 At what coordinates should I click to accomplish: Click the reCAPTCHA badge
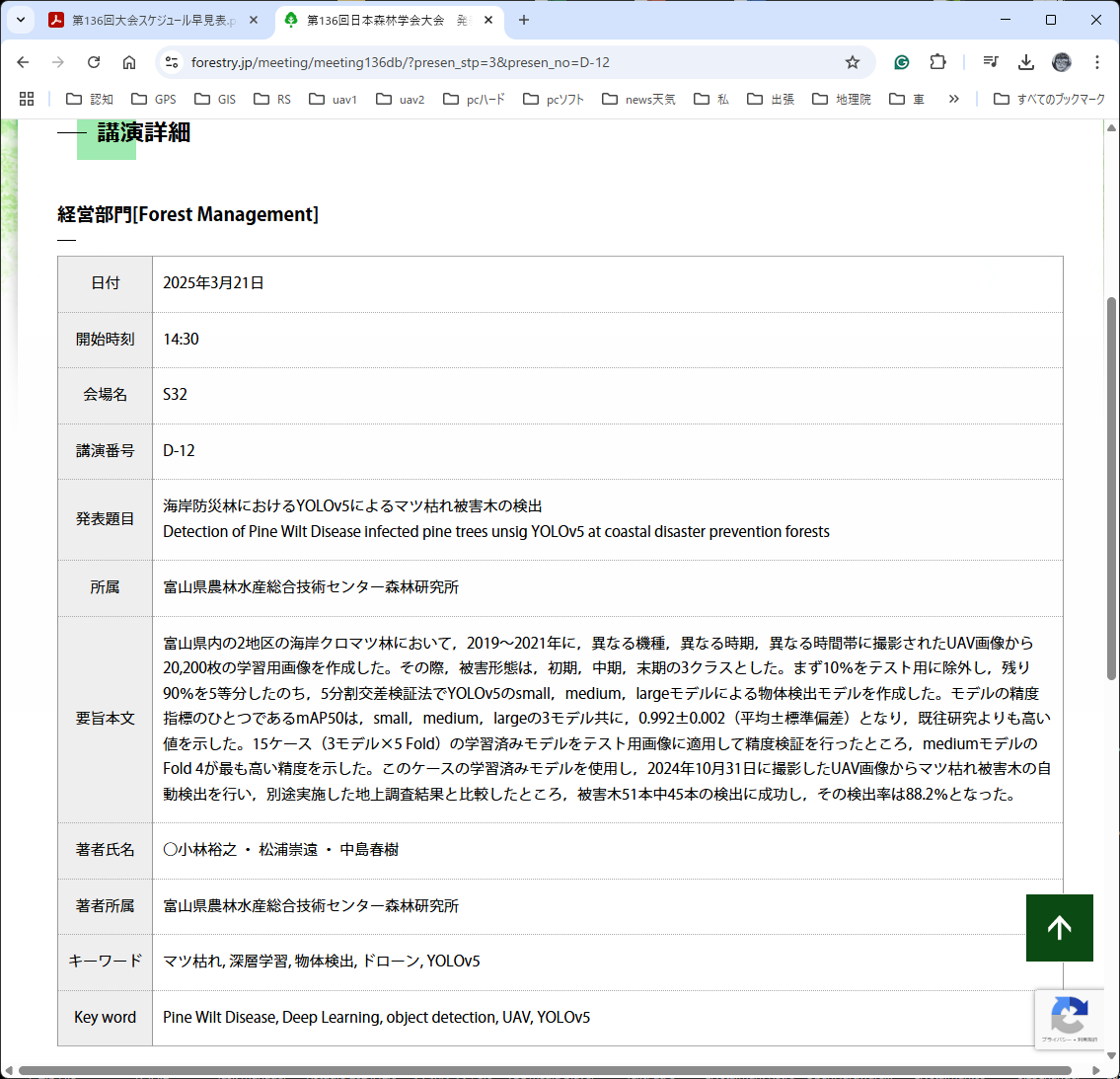[x=1070, y=1019]
